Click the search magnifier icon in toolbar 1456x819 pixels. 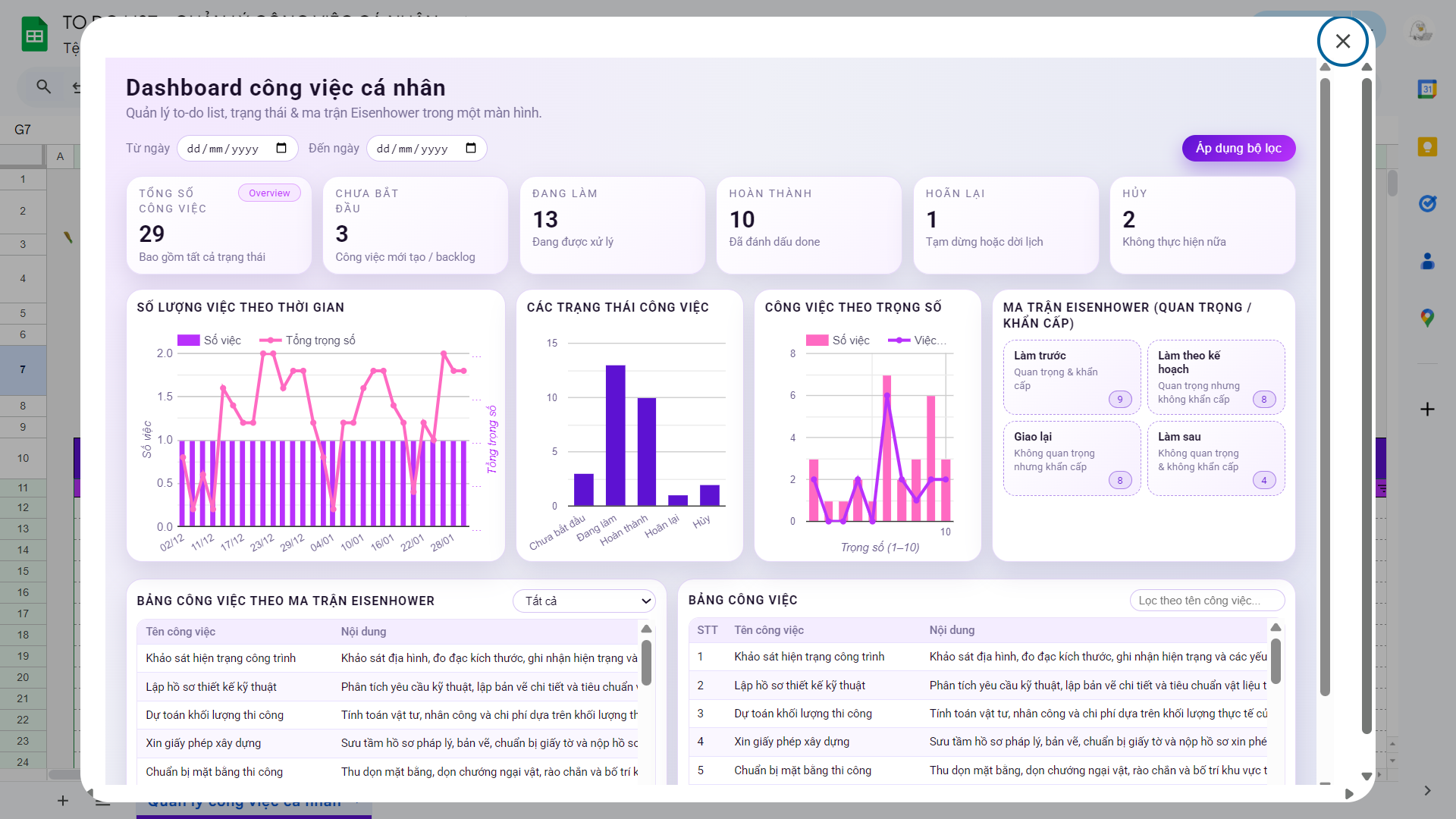pos(44,87)
